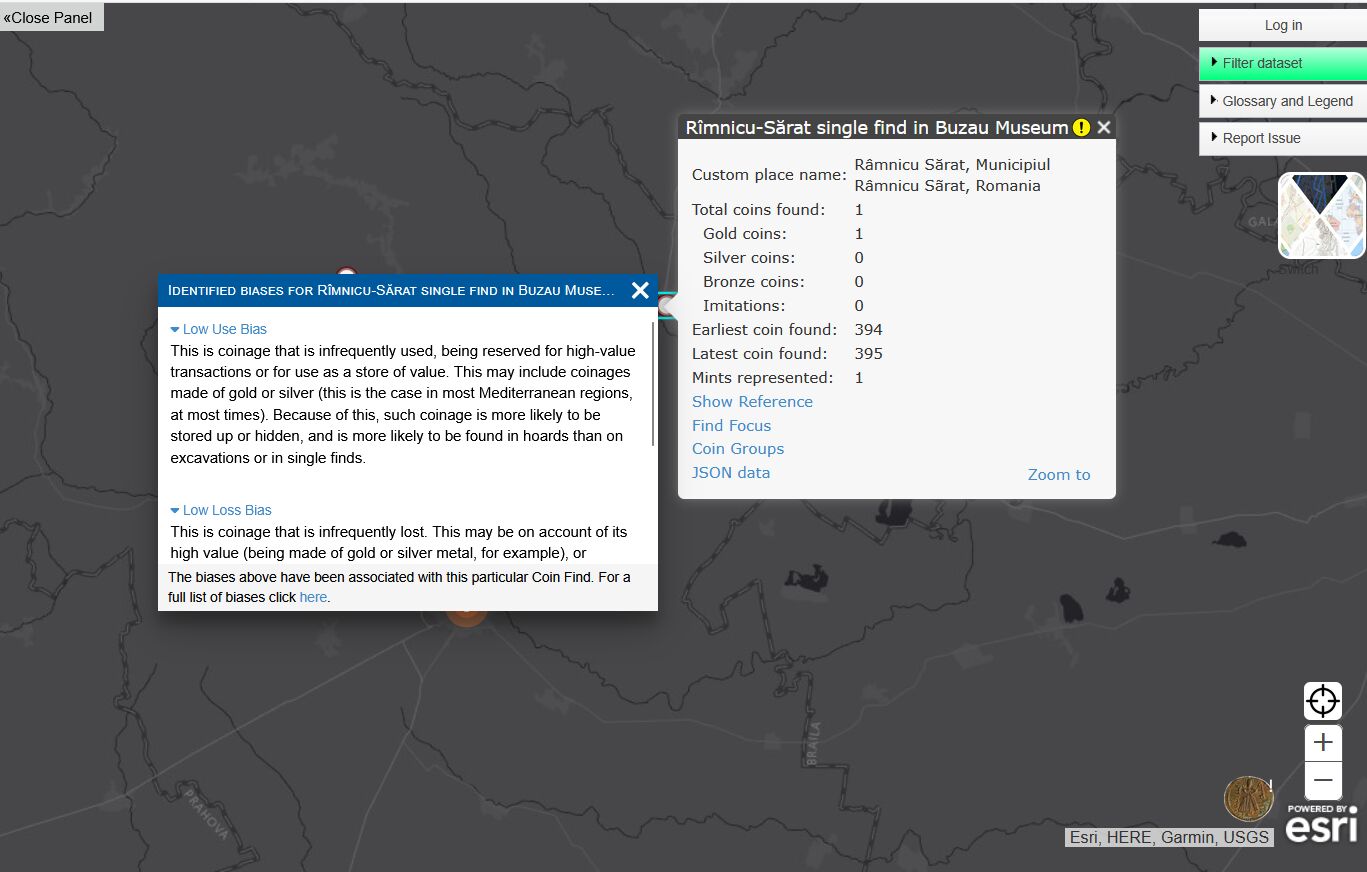Image resolution: width=1367 pixels, height=872 pixels.
Task: Click the Log in button
Action: [x=1283, y=25]
